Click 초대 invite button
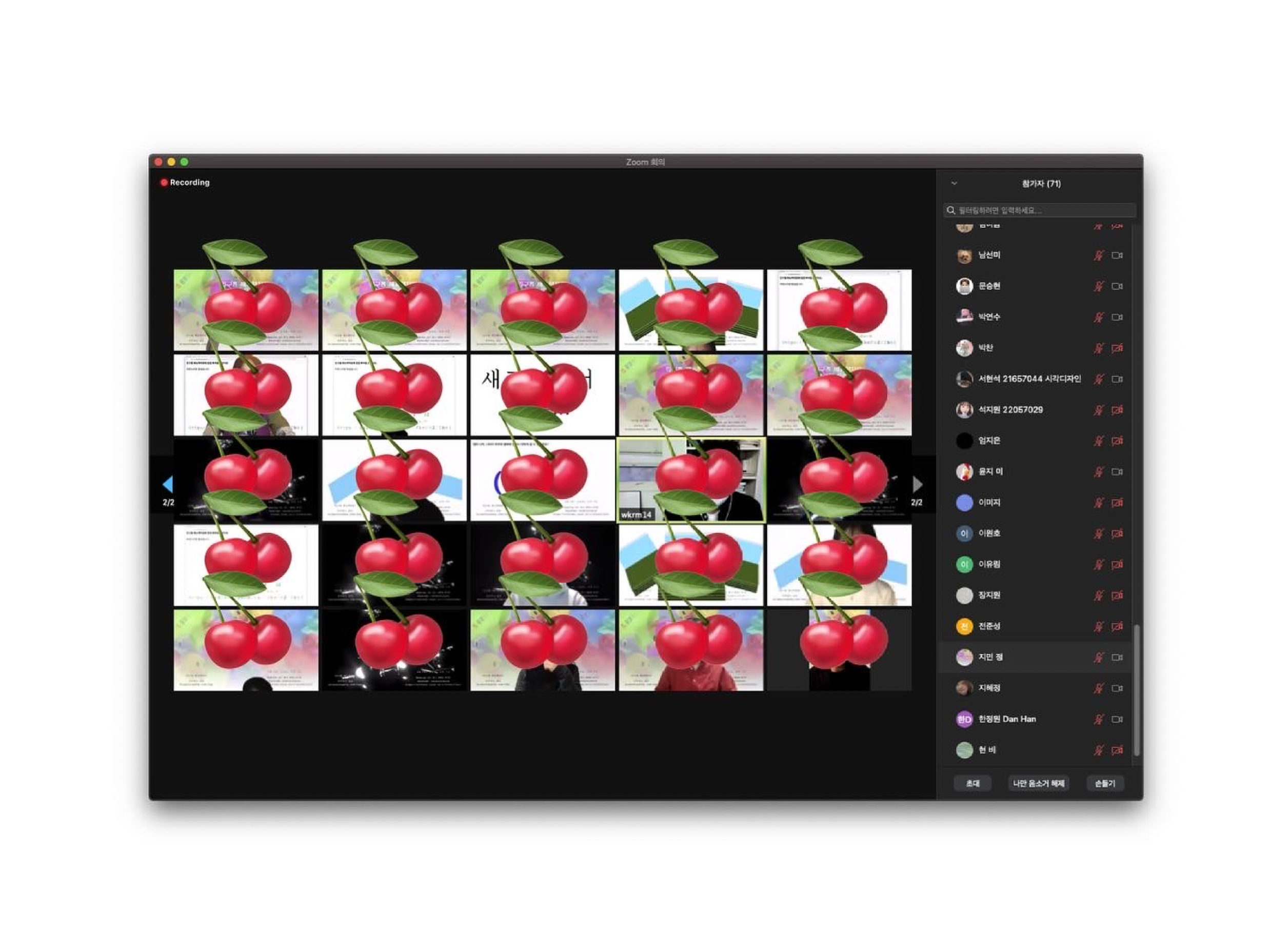The image size is (1271, 952). pyautogui.click(x=972, y=784)
